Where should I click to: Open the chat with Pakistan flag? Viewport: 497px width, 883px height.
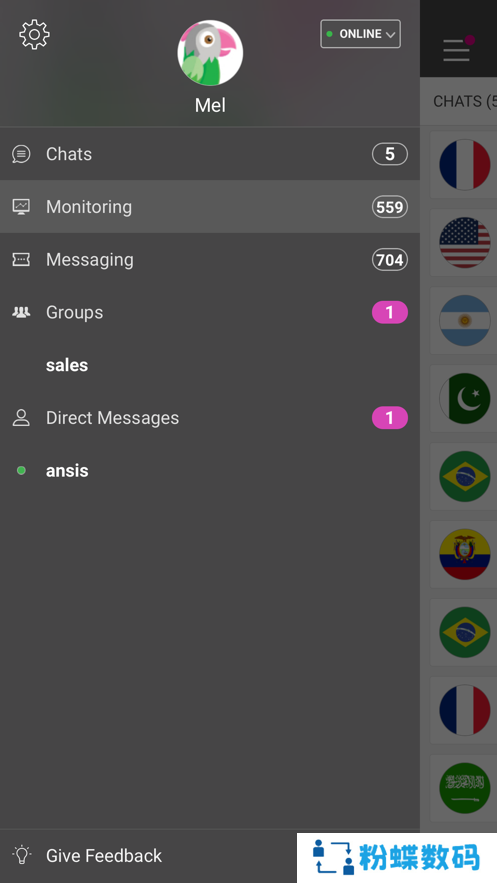point(464,398)
